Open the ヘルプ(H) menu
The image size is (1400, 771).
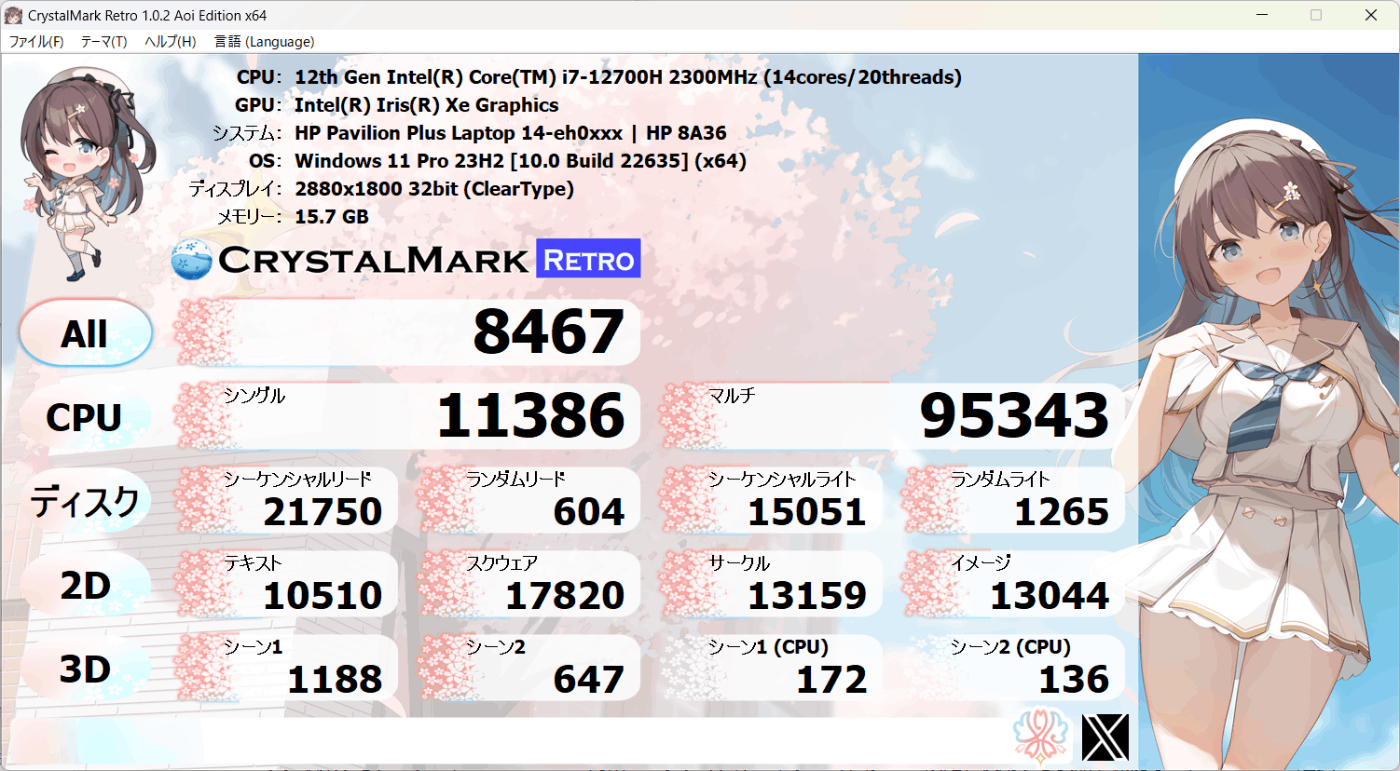click(x=170, y=42)
